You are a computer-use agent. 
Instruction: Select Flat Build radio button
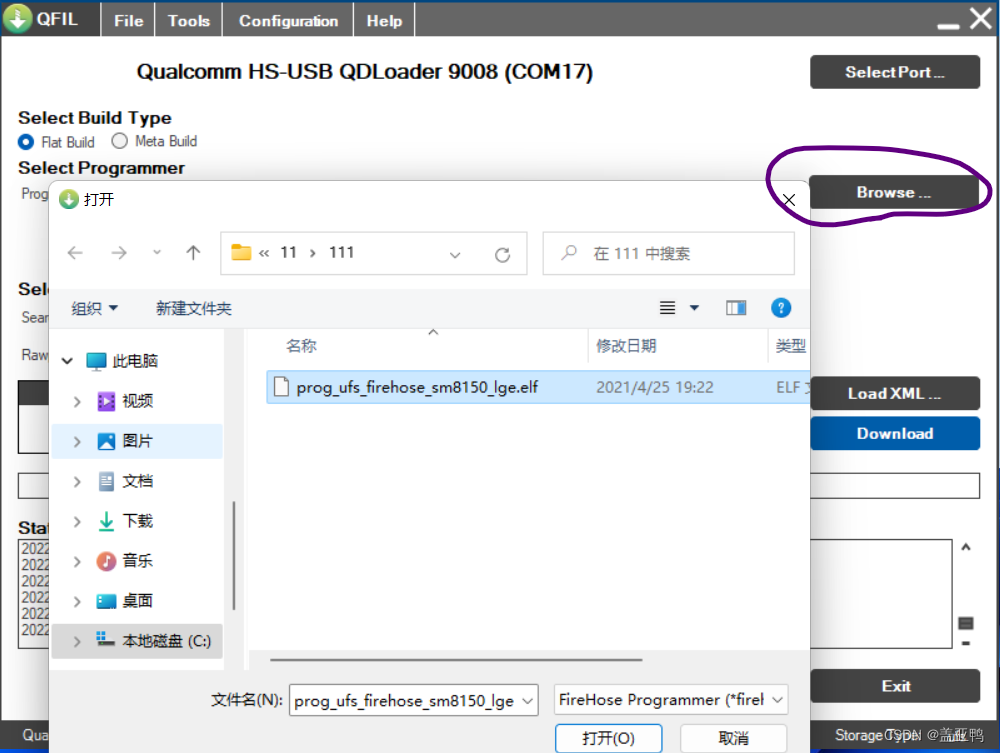(x=26, y=142)
